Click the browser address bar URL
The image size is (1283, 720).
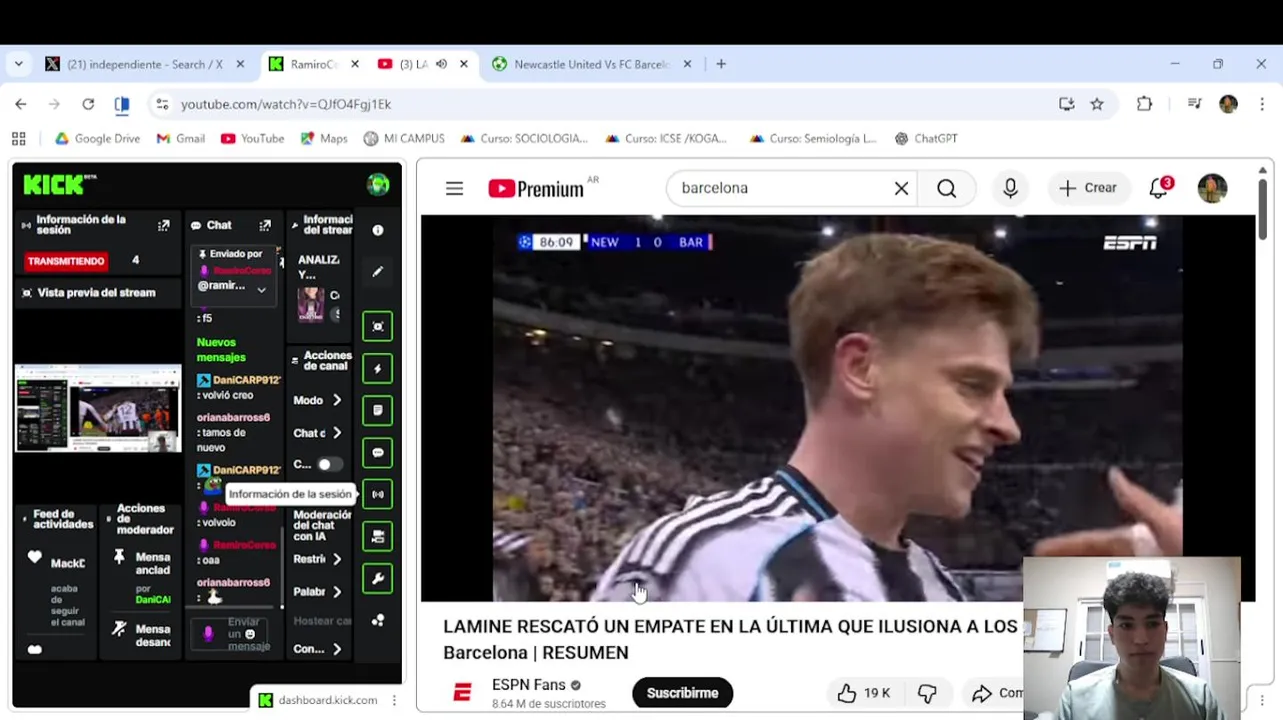tap(286, 104)
